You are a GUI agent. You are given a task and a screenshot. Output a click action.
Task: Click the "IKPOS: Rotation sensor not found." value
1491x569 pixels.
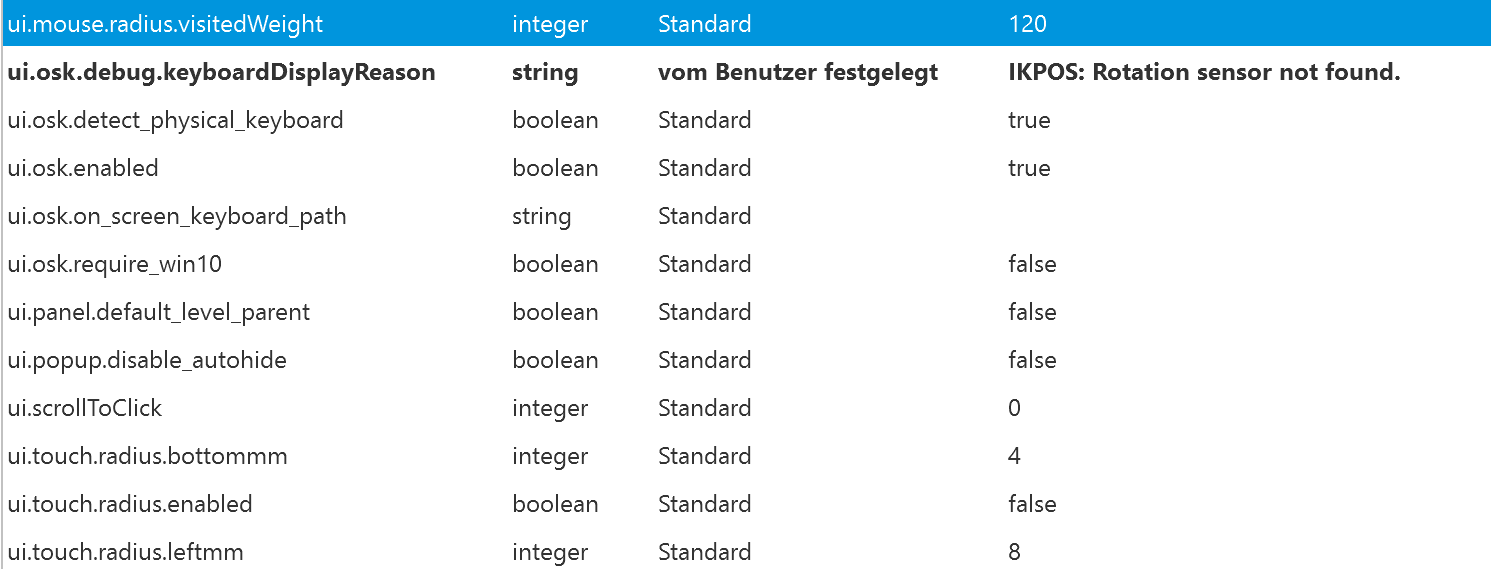coord(1204,72)
